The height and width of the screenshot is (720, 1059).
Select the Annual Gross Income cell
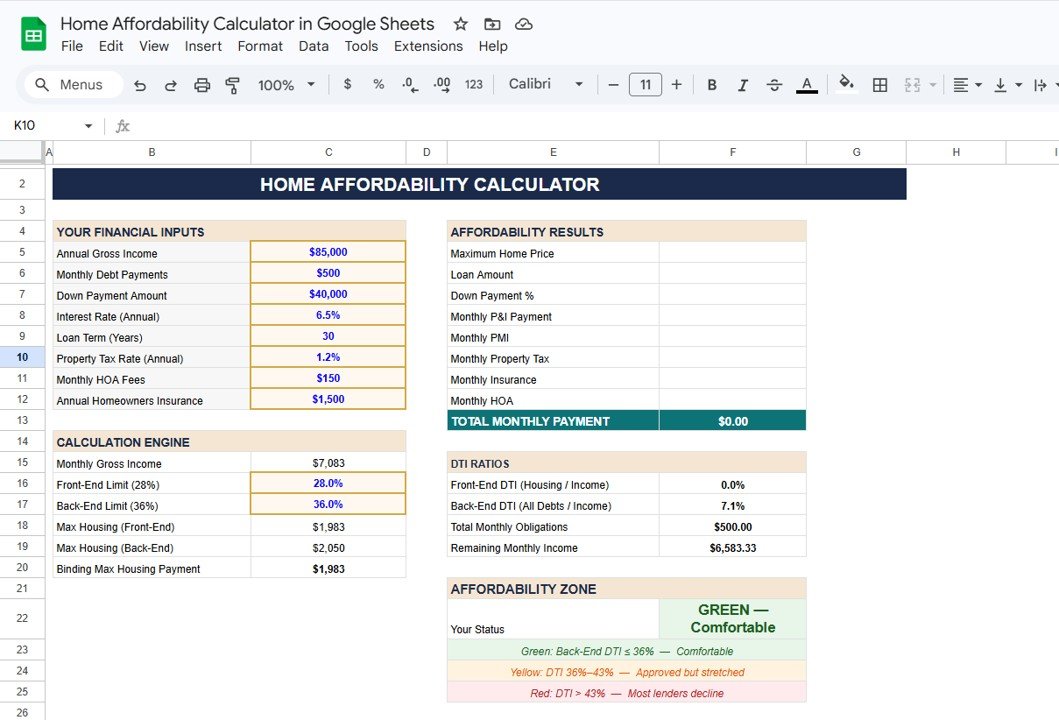pos(328,252)
